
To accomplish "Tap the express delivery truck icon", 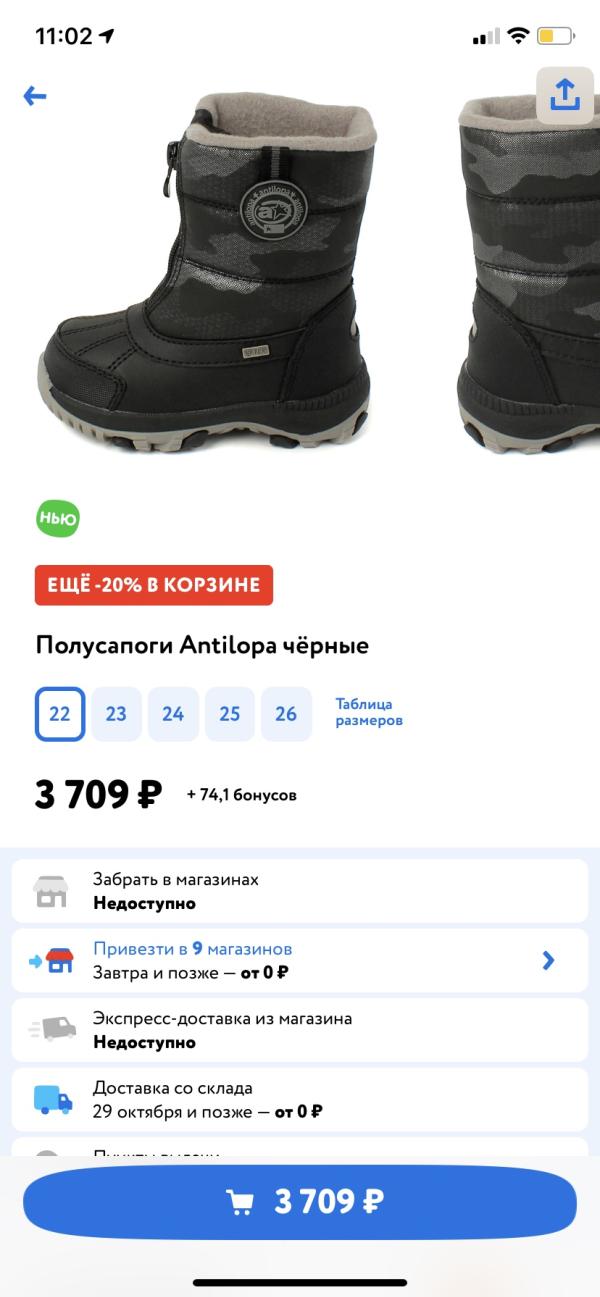I will coord(47,1029).
